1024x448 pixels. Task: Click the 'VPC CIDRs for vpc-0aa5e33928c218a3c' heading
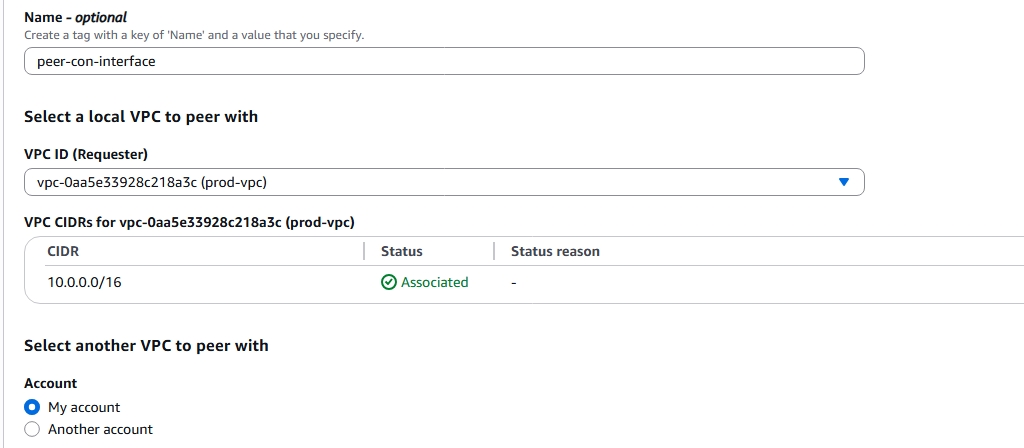pos(190,222)
